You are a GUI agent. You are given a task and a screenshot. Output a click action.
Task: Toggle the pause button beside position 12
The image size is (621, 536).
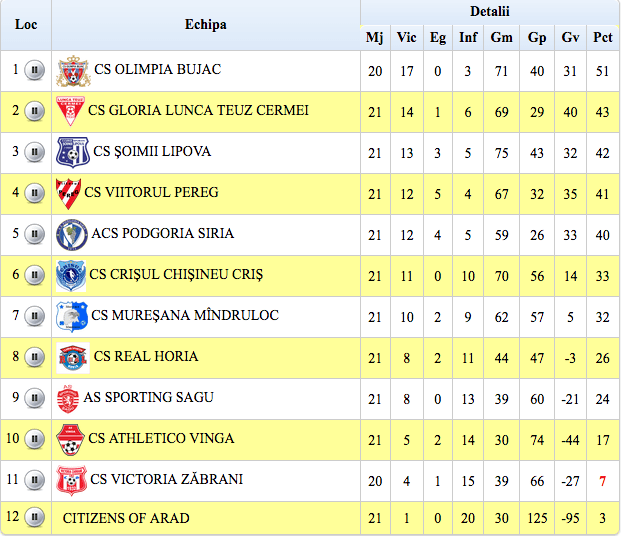pos(34,517)
